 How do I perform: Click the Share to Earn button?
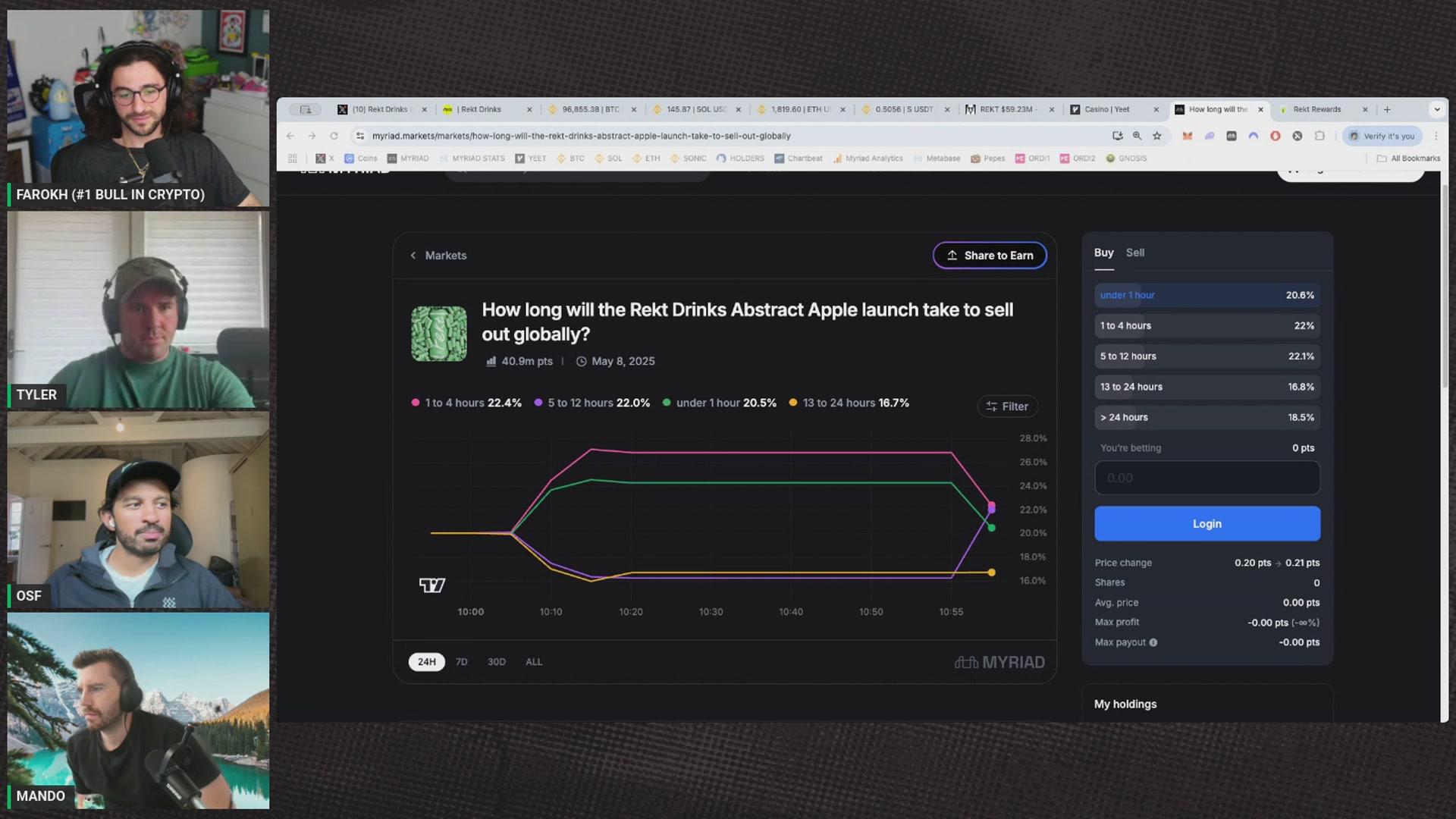pos(990,256)
